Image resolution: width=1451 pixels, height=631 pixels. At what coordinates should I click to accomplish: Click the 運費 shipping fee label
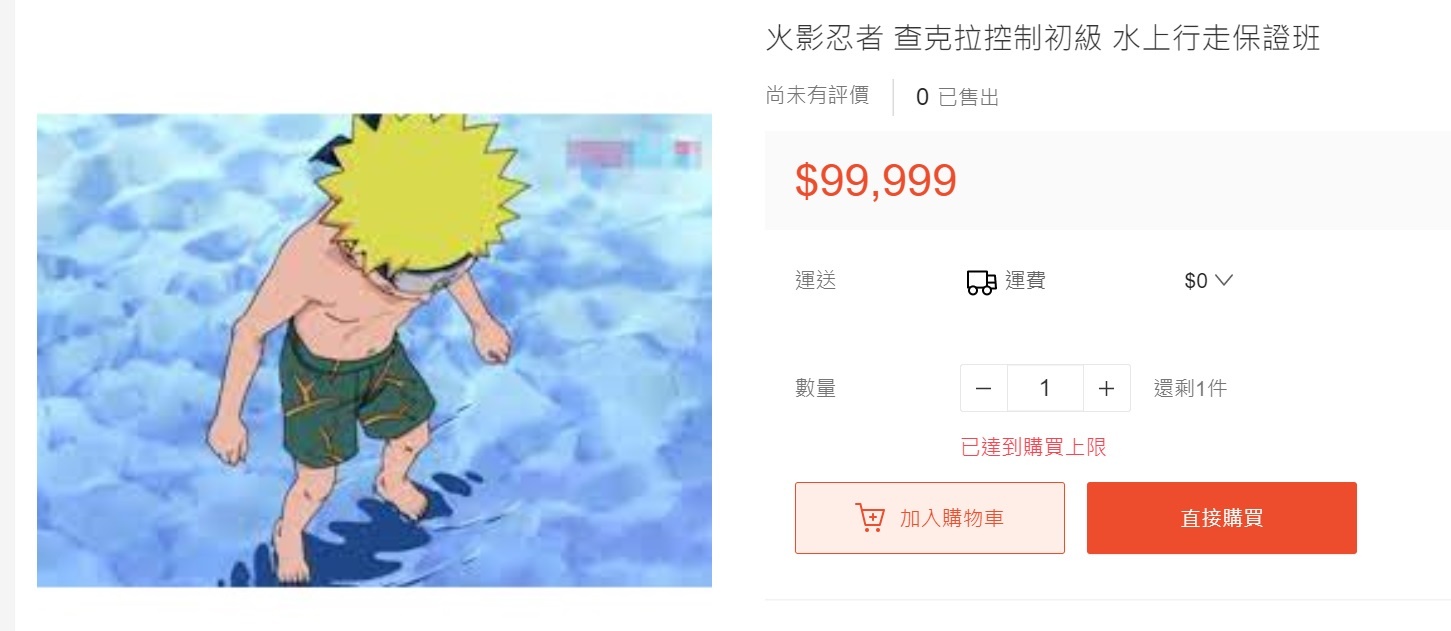[x=1025, y=281]
